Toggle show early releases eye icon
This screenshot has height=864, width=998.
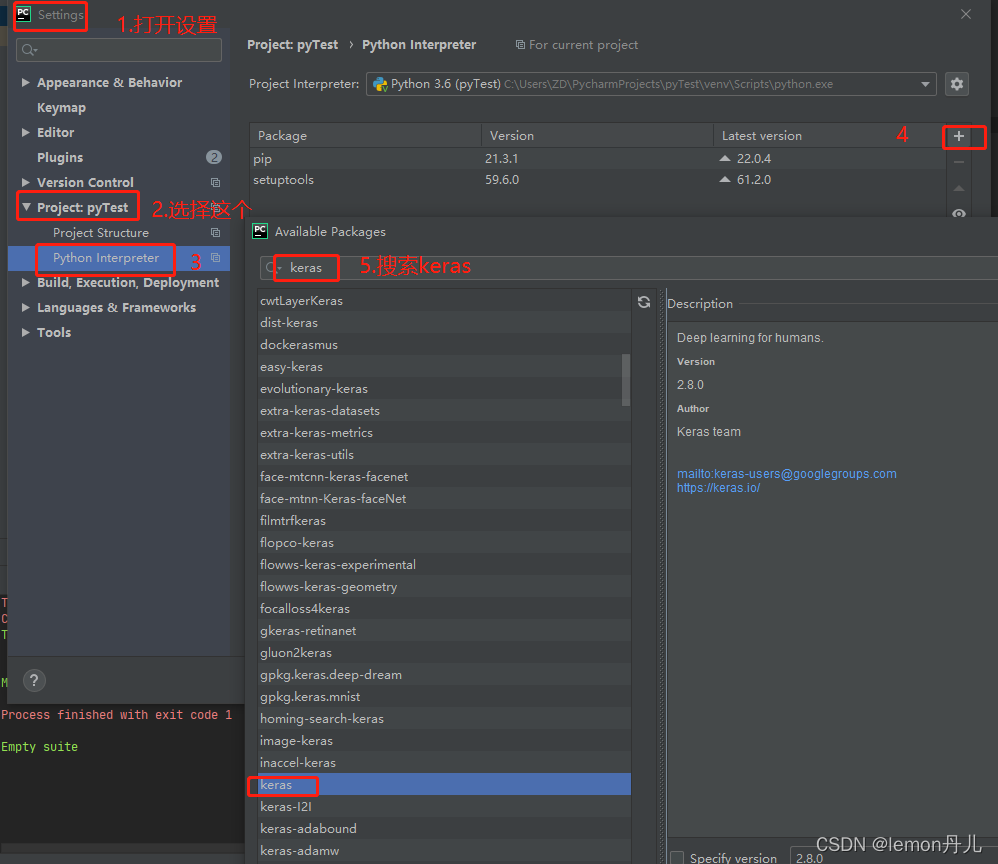[959, 213]
